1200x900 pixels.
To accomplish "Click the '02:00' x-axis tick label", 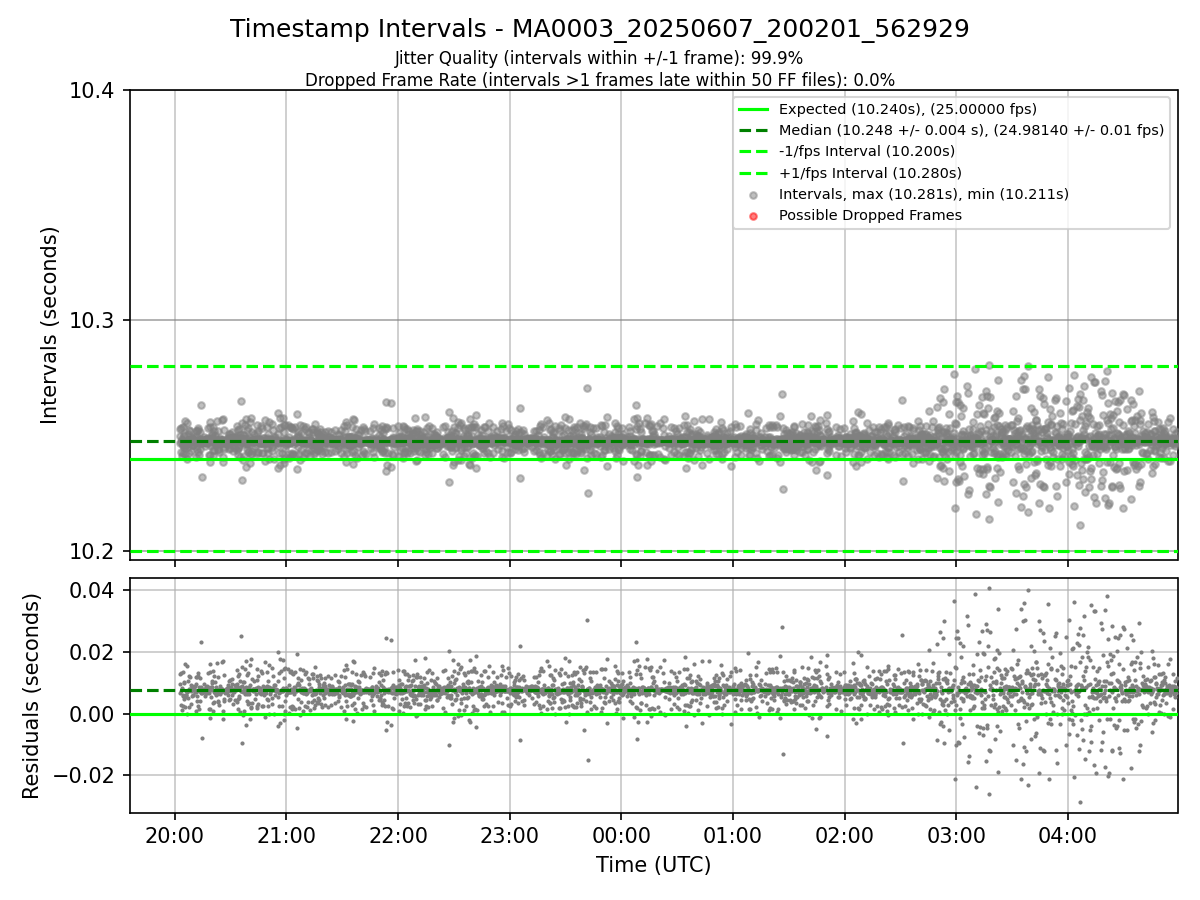I will tap(844, 835).
